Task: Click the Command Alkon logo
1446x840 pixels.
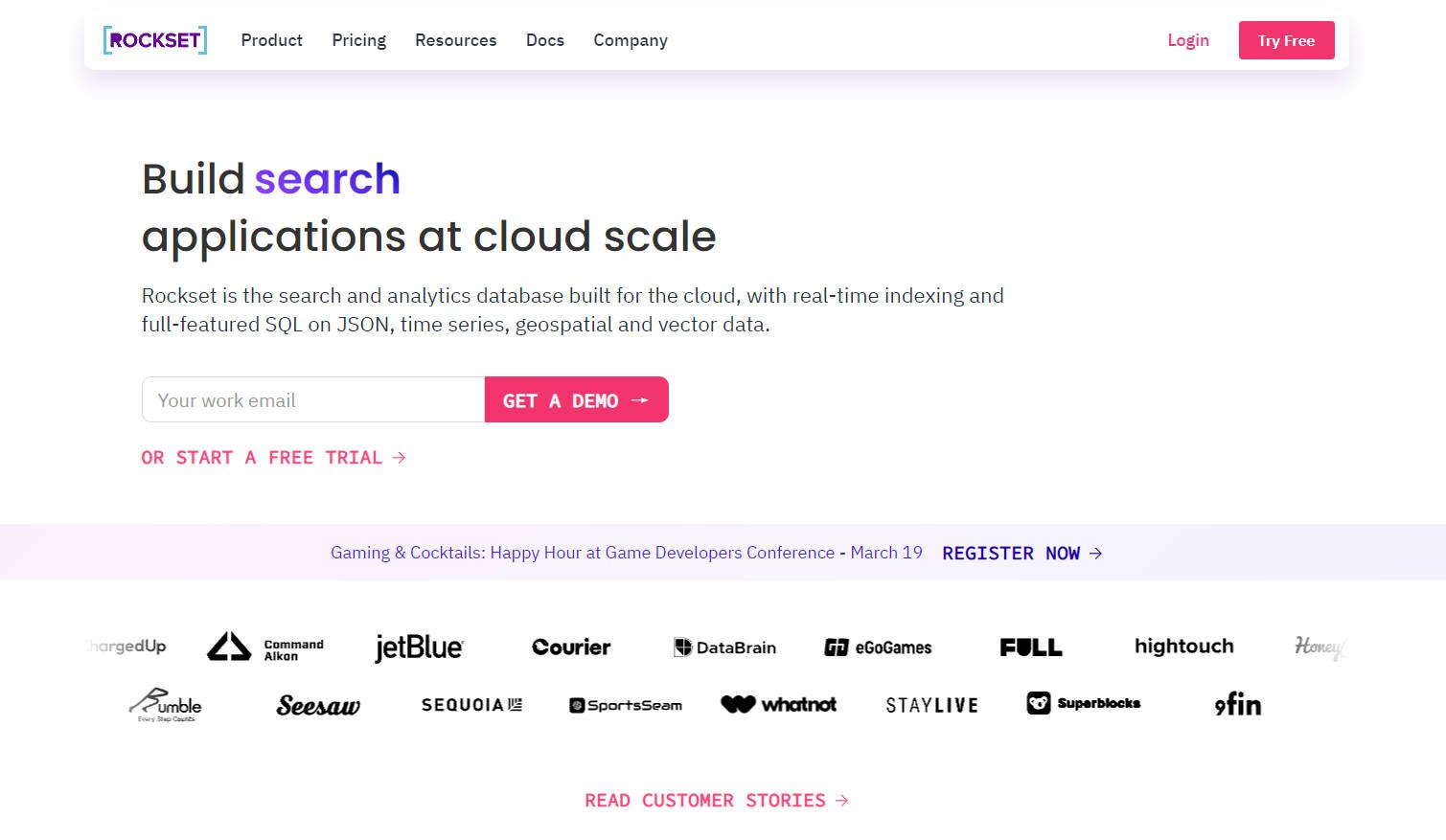Action: [265, 647]
